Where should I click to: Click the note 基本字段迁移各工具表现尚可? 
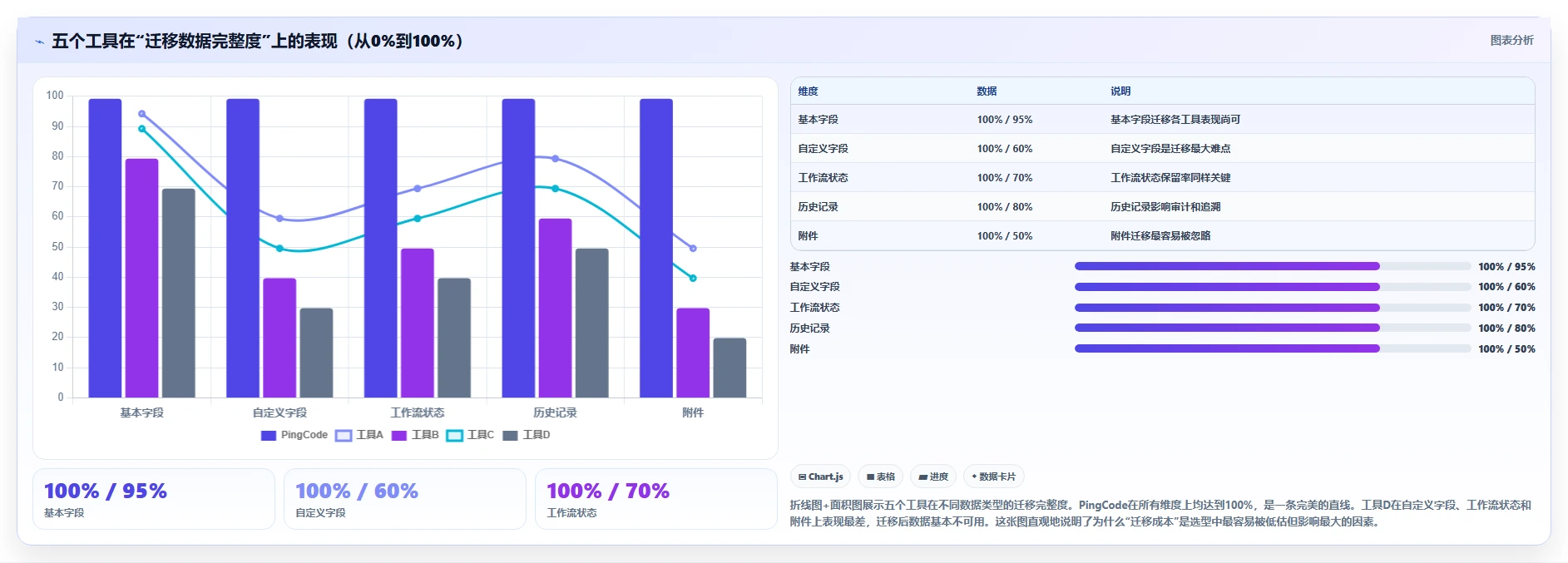[1175, 120]
